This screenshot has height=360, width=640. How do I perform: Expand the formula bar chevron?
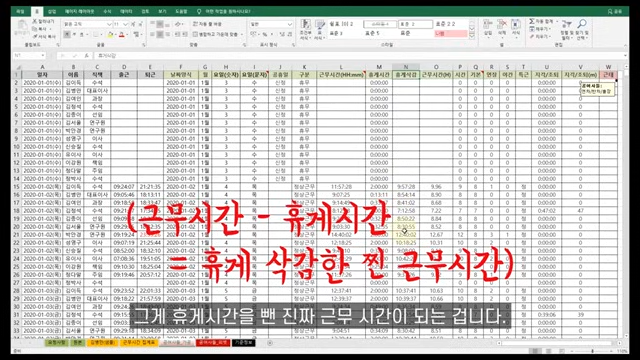pos(625,56)
